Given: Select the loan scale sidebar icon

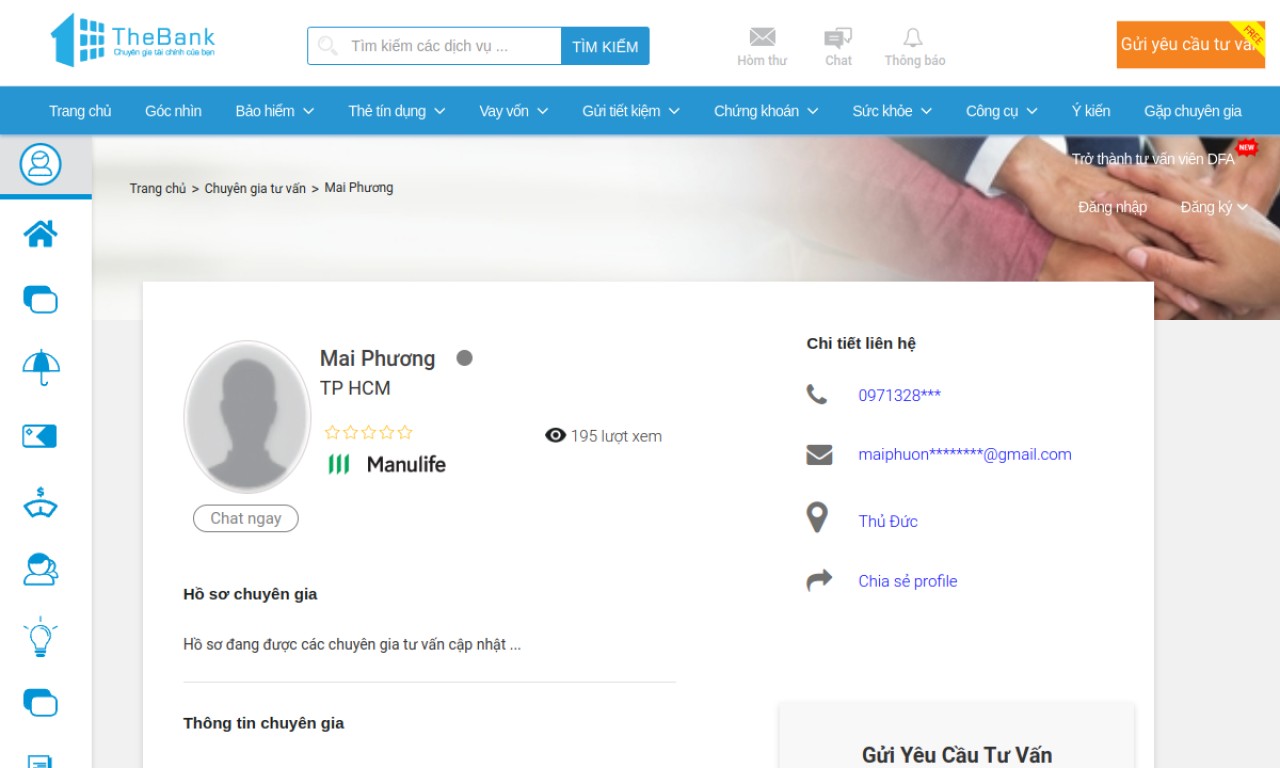Looking at the screenshot, I should coord(41,502).
